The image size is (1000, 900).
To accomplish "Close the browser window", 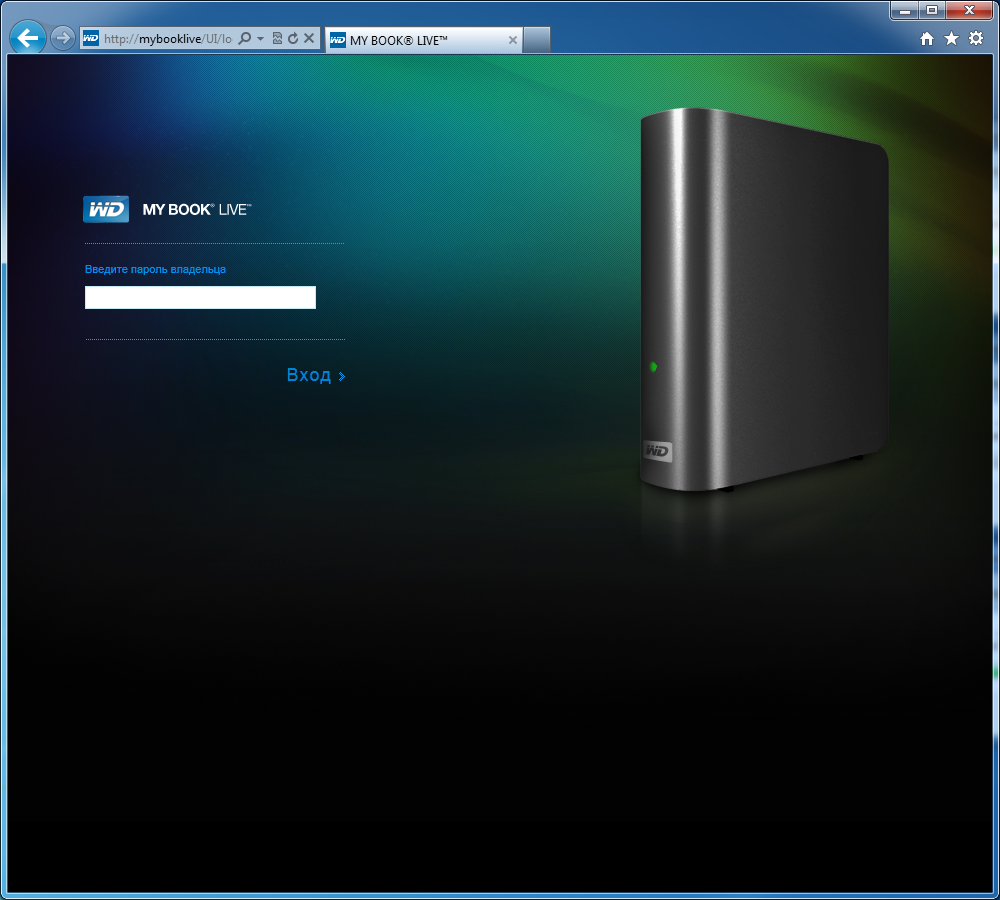I will (x=969, y=11).
